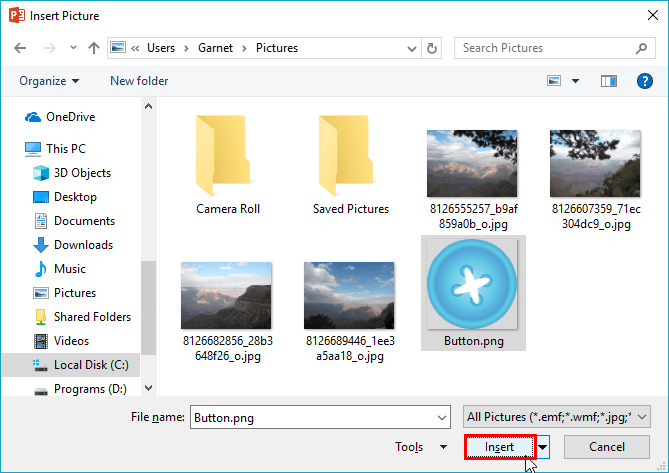Change your view icon button

pos(554,81)
